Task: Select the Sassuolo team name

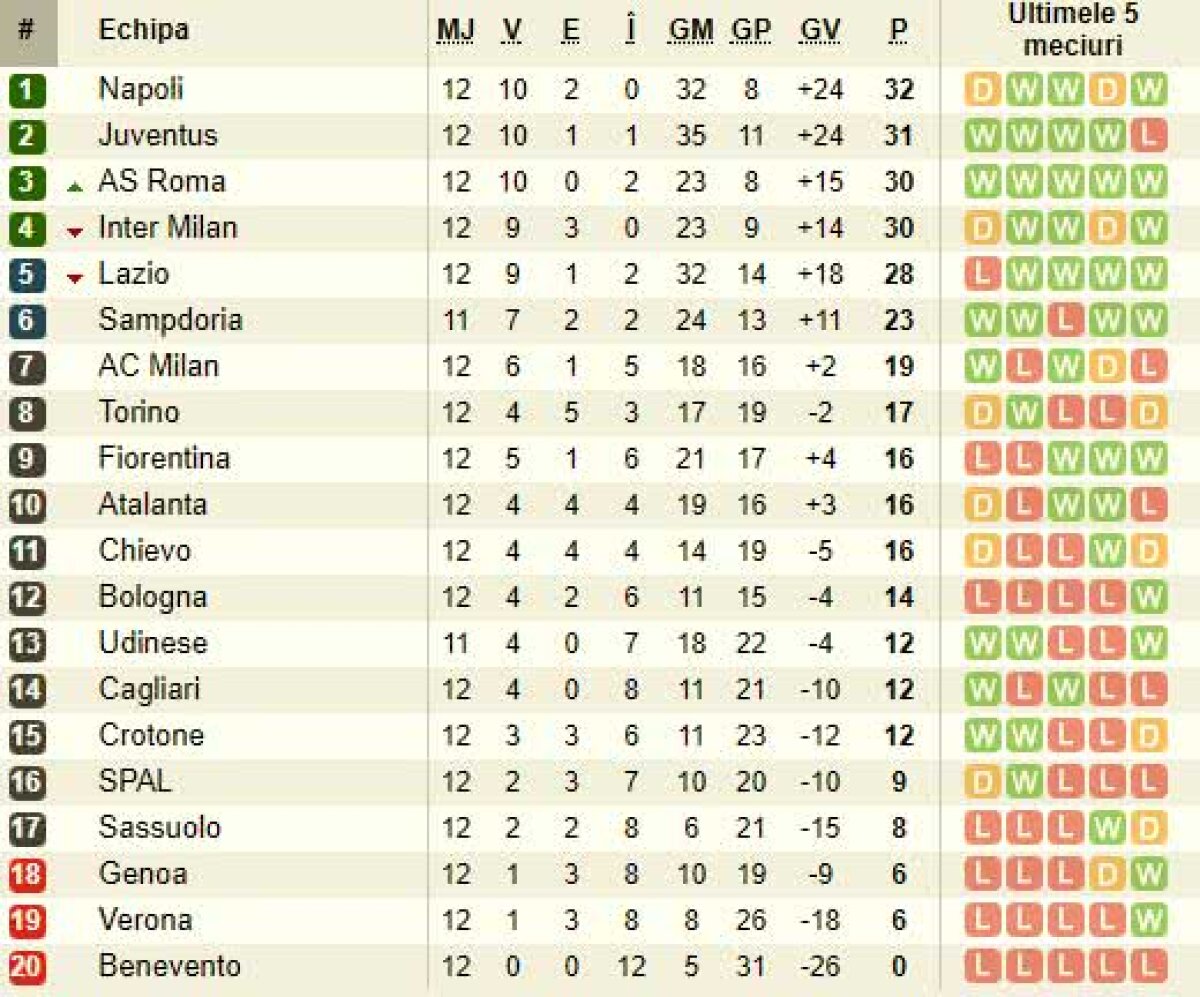Action: tap(159, 827)
